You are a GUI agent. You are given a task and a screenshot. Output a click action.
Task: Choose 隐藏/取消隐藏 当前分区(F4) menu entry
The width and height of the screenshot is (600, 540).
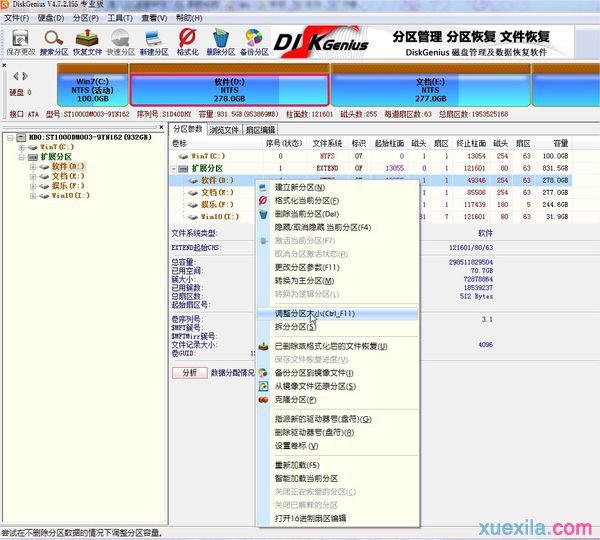coord(338,227)
